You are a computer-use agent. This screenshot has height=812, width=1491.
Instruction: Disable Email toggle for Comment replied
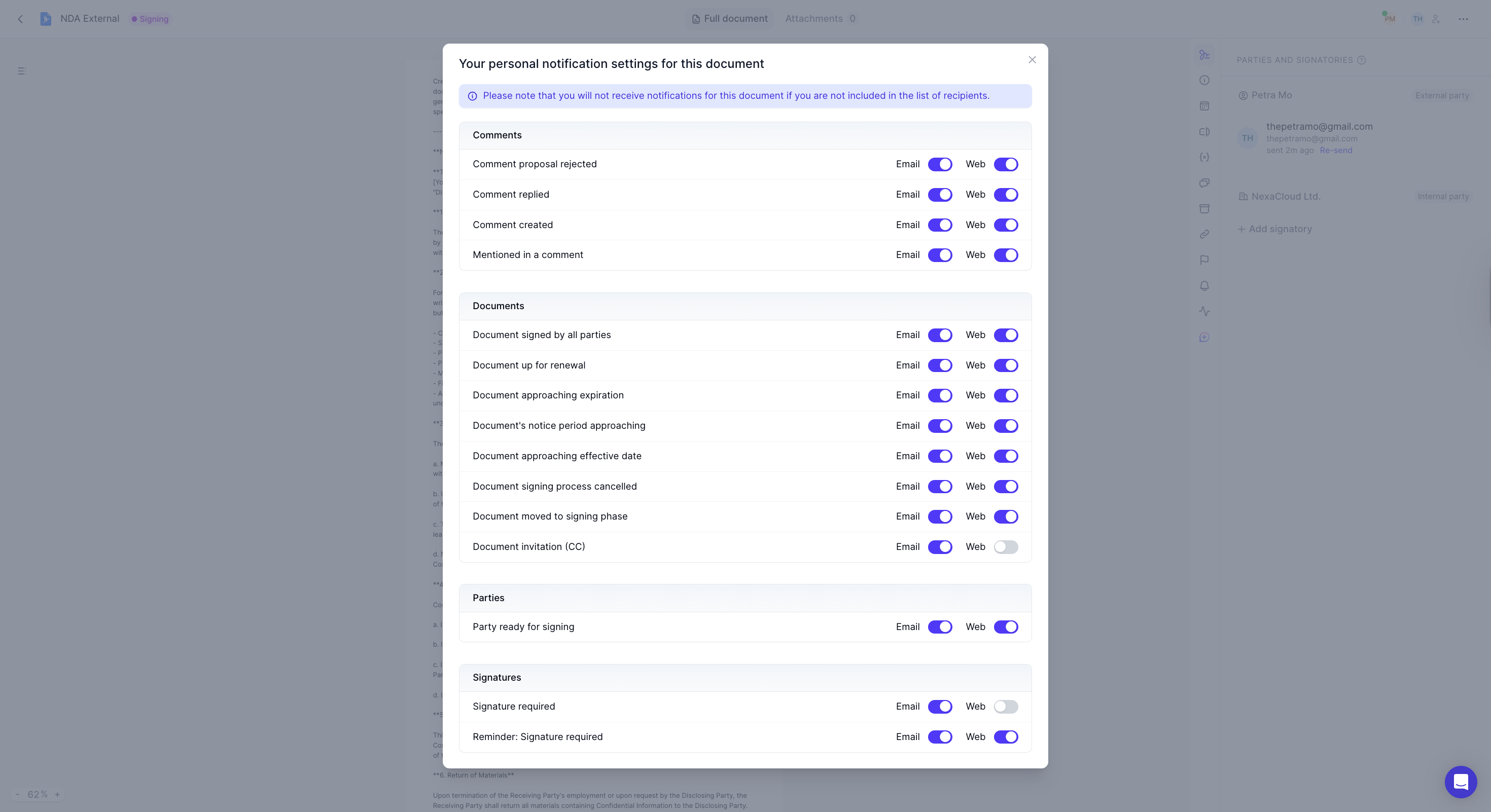[940, 195]
